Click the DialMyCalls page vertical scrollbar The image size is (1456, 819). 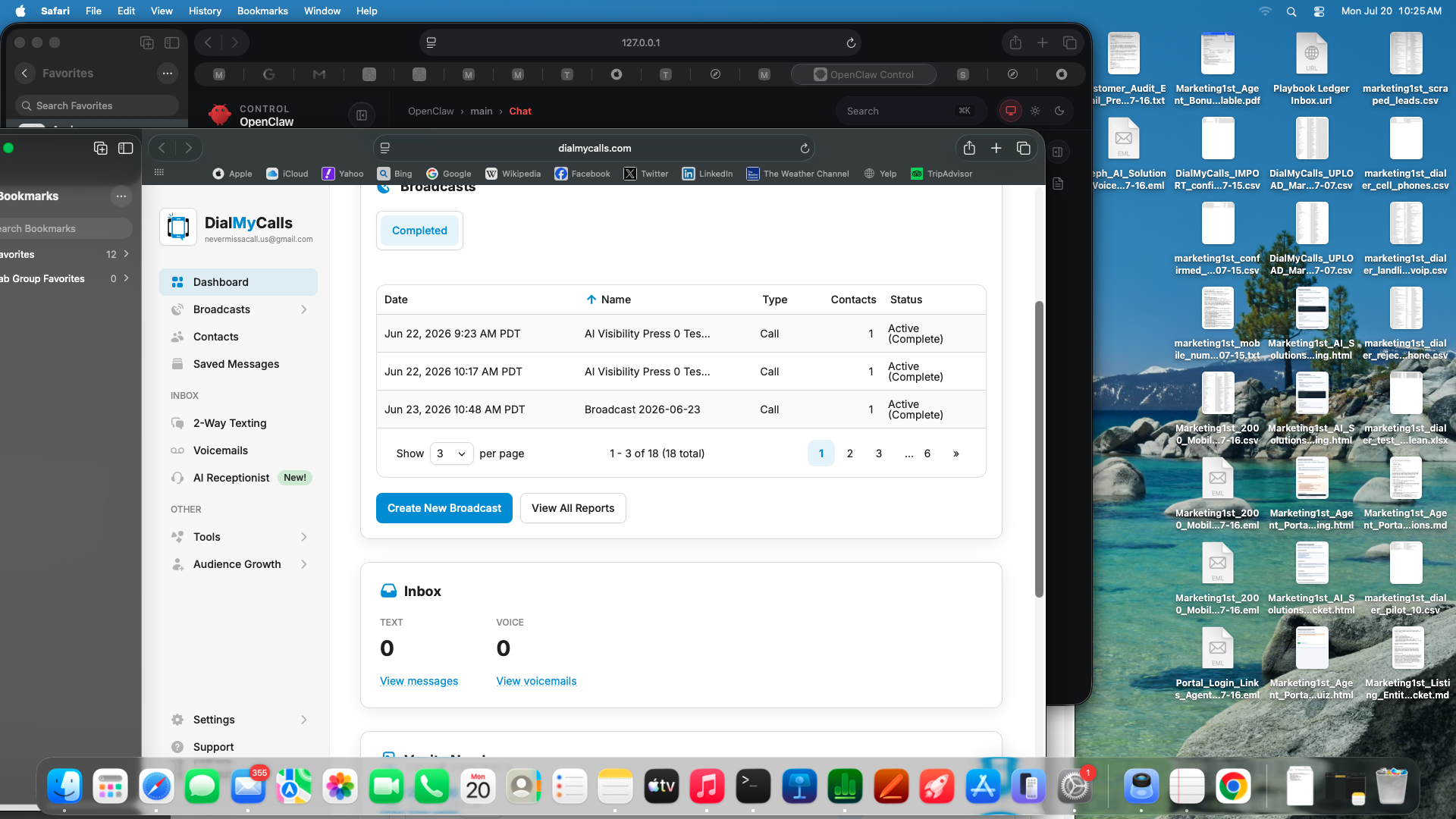tap(1039, 449)
